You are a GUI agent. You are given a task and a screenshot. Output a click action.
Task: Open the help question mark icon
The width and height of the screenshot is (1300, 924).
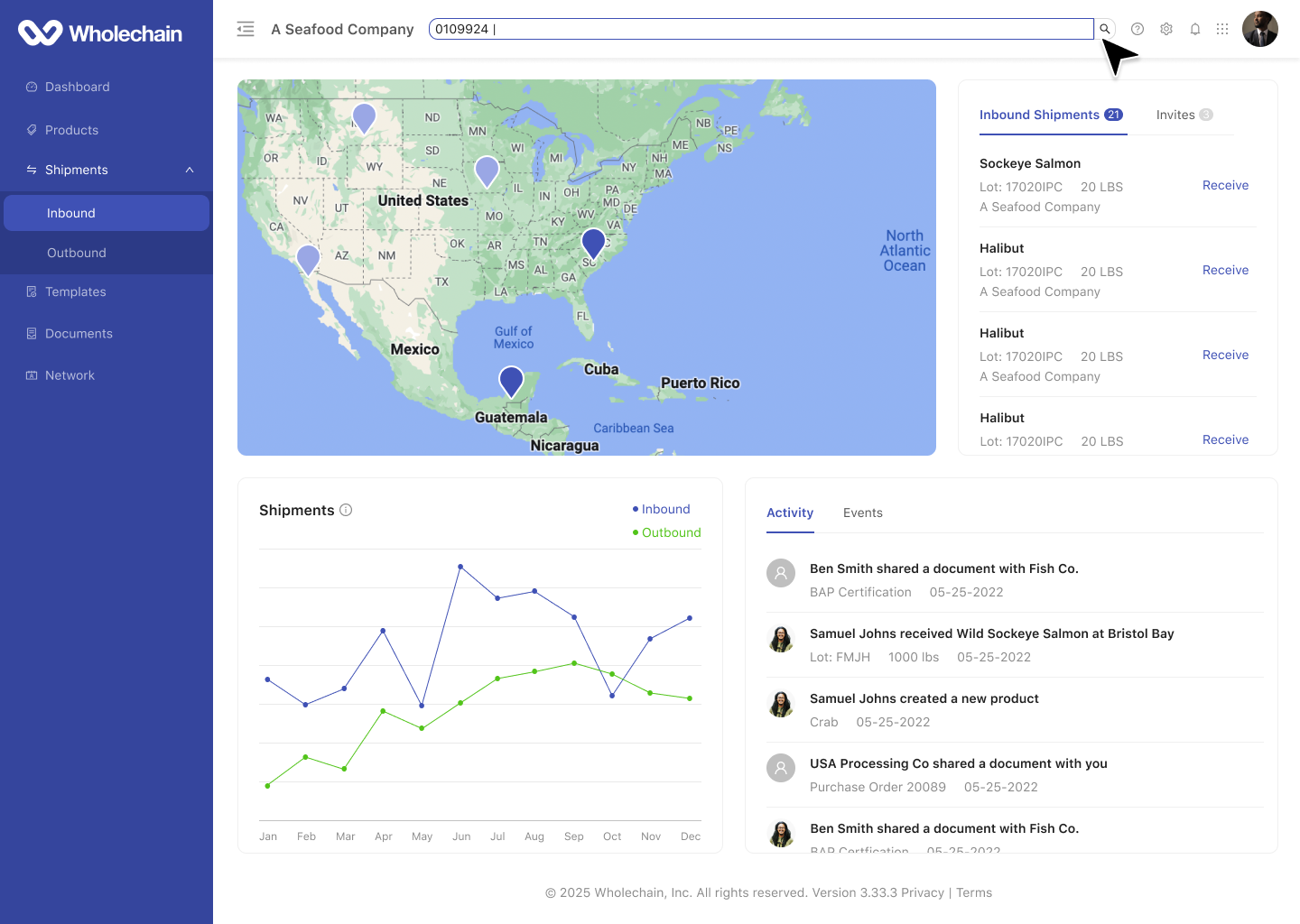pos(1137,29)
